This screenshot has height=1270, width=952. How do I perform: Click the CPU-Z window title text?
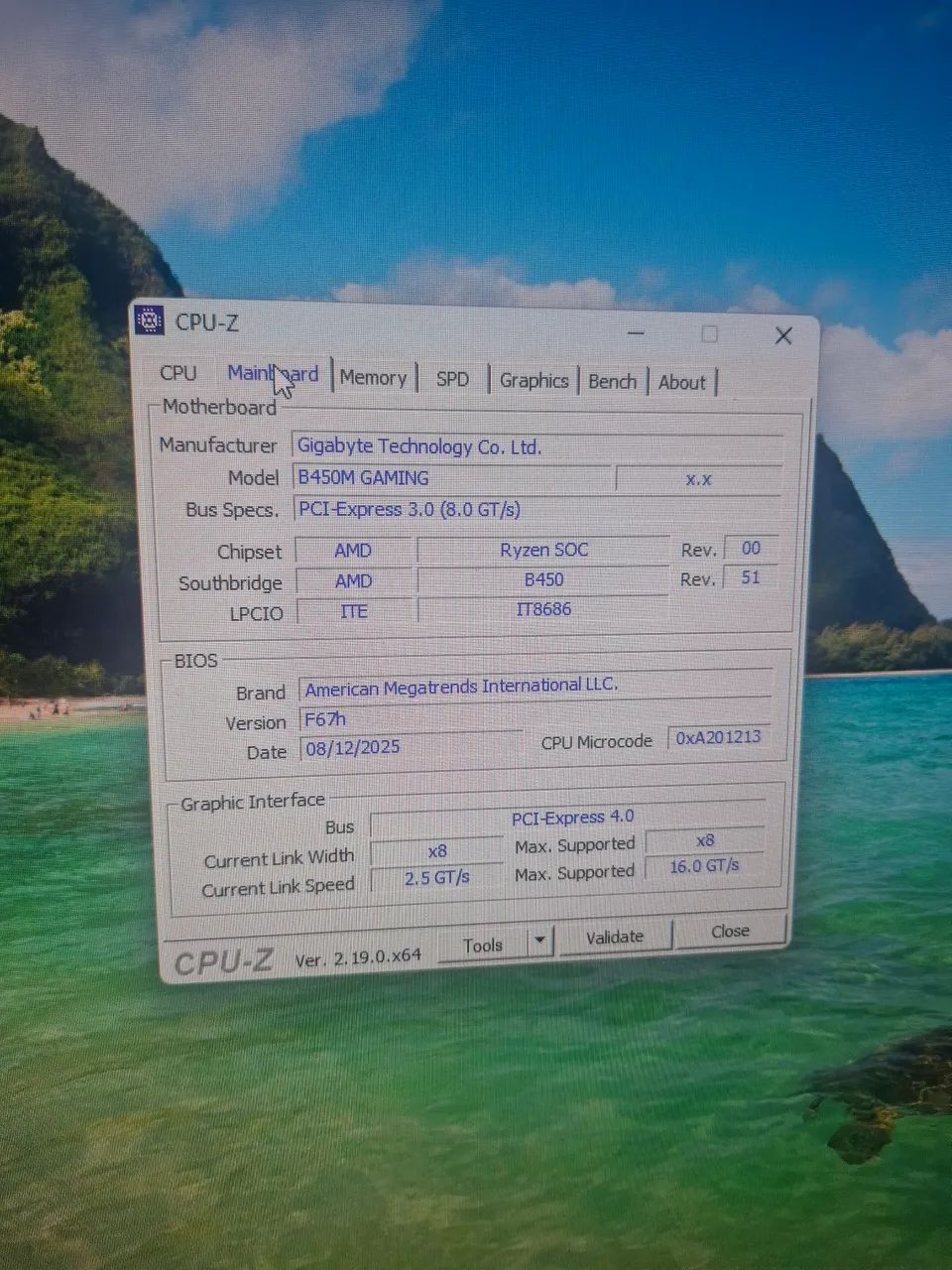[206, 322]
